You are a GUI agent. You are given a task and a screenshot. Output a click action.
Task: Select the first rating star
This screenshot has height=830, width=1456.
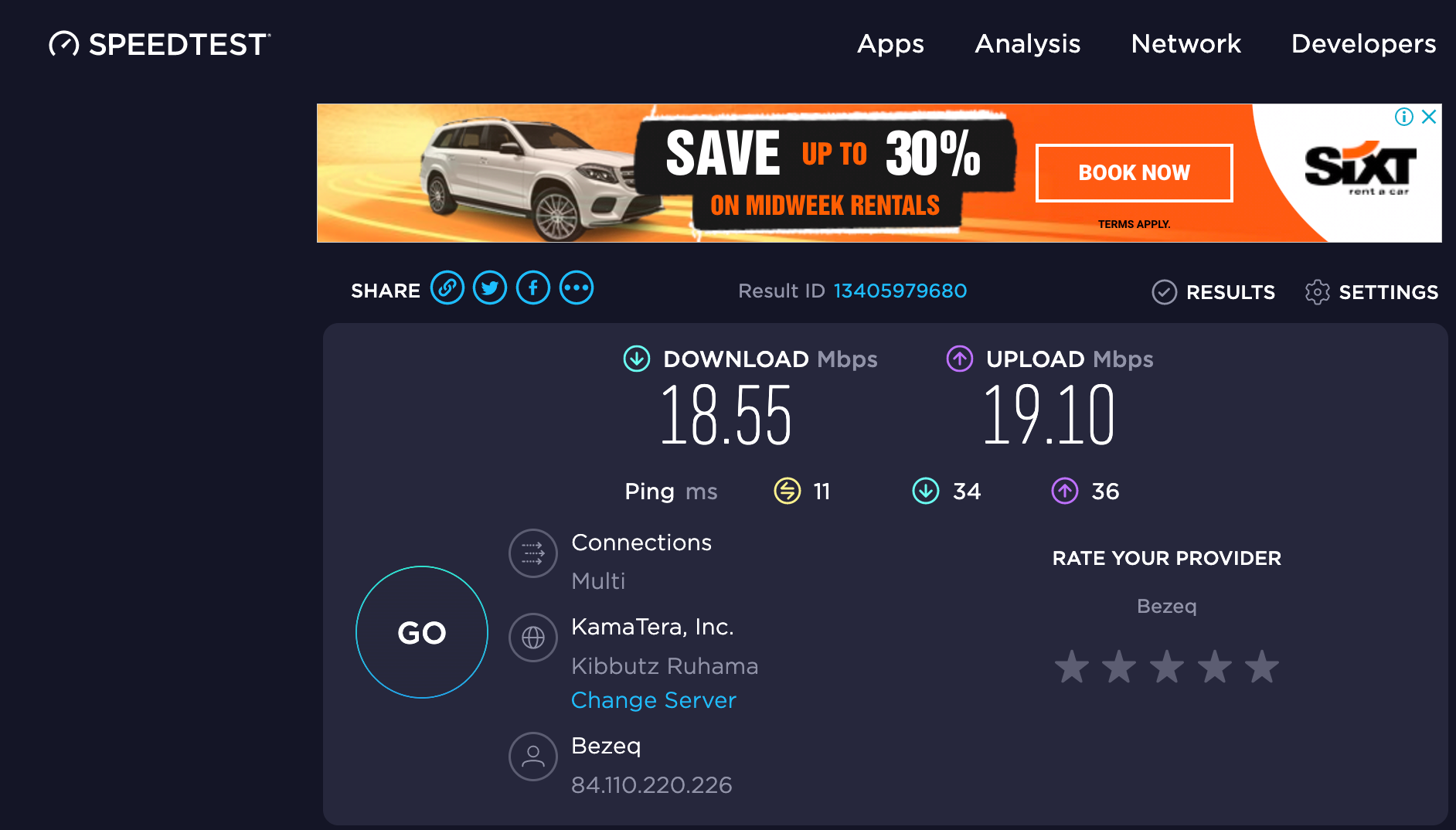pos(1073,666)
